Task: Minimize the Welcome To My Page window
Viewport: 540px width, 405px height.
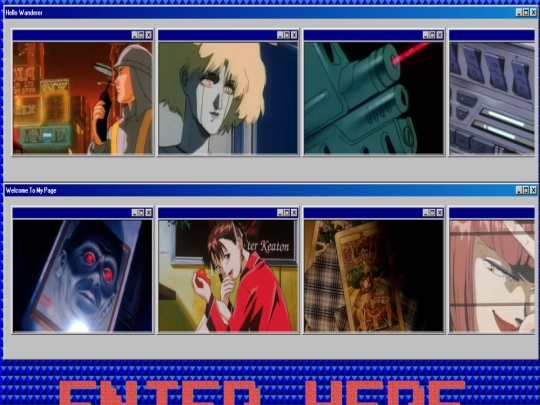Action: tap(519, 190)
